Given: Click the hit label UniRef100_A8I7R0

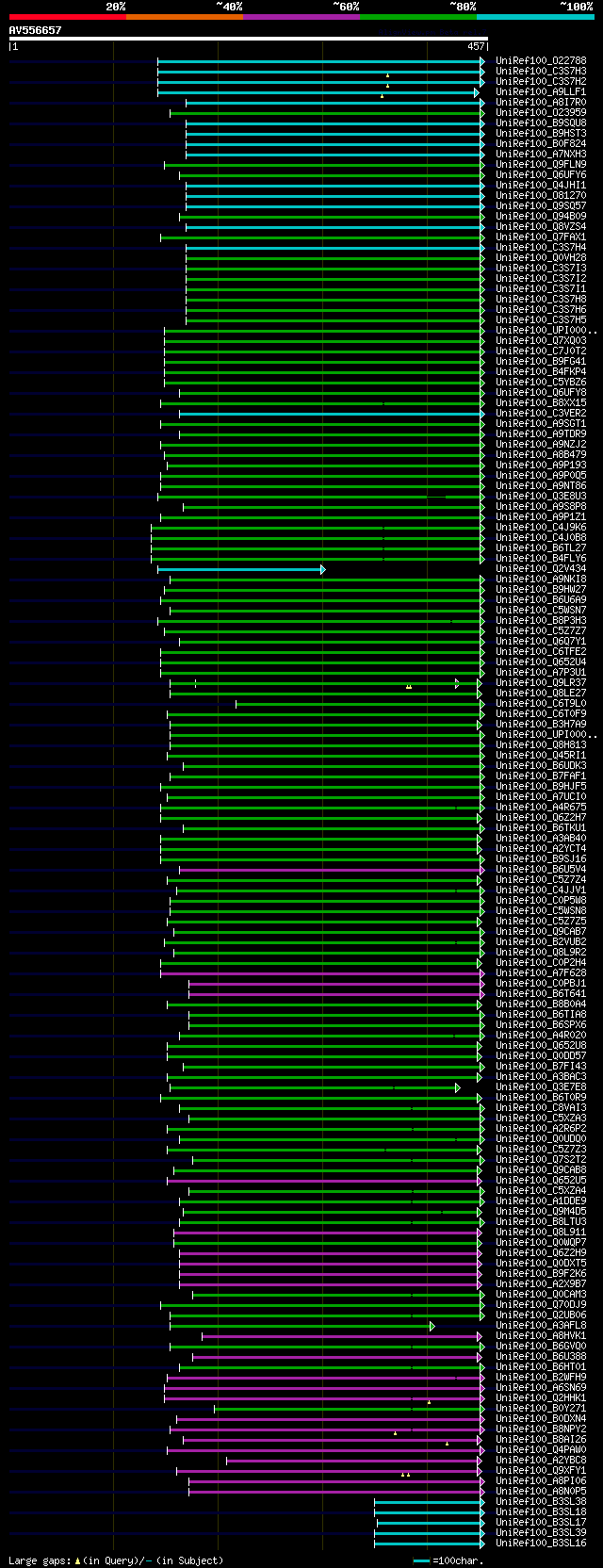Looking at the screenshot, I should click(x=541, y=103).
